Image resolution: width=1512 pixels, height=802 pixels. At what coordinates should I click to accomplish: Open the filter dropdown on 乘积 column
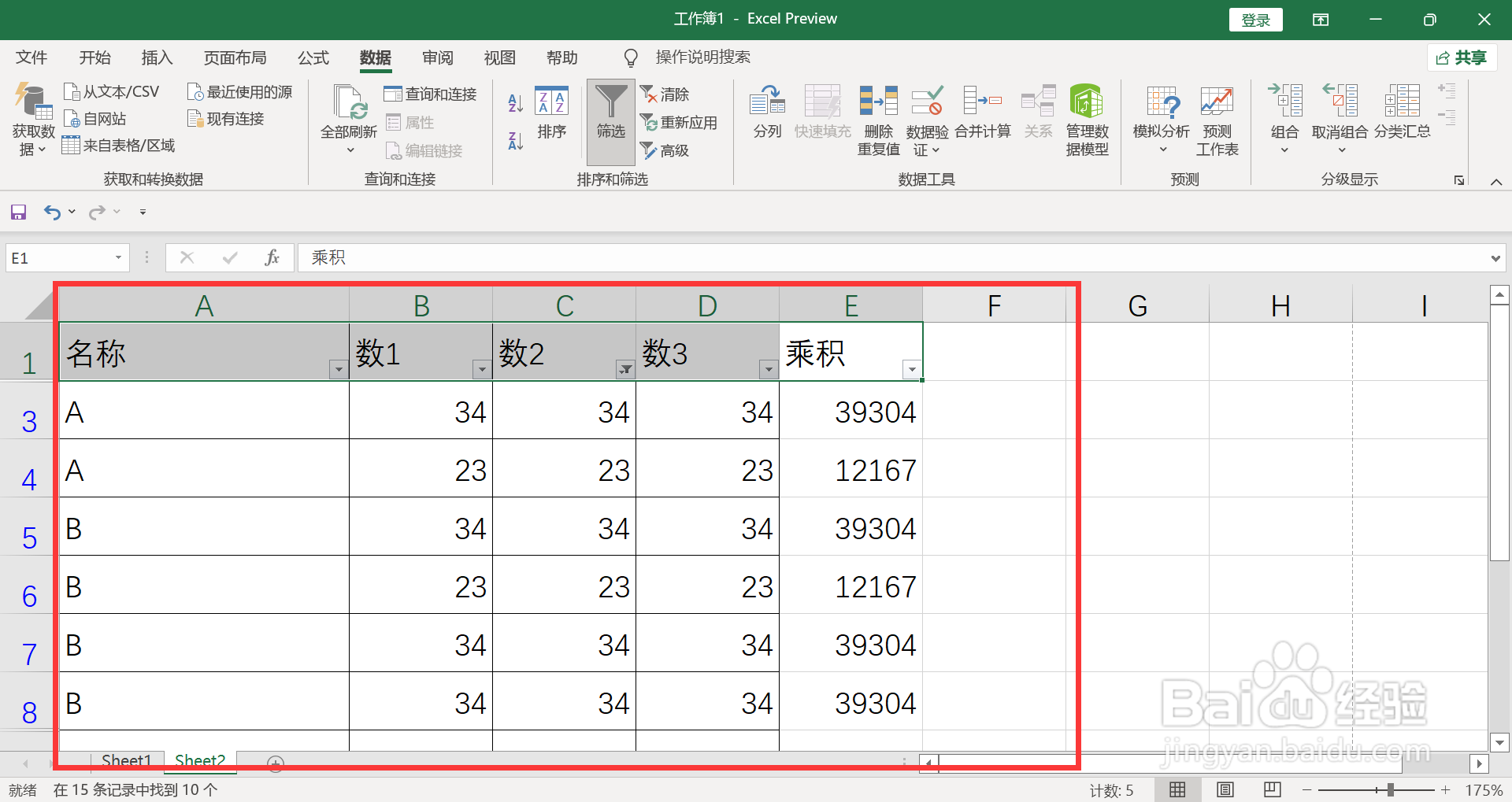coord(911,368)
